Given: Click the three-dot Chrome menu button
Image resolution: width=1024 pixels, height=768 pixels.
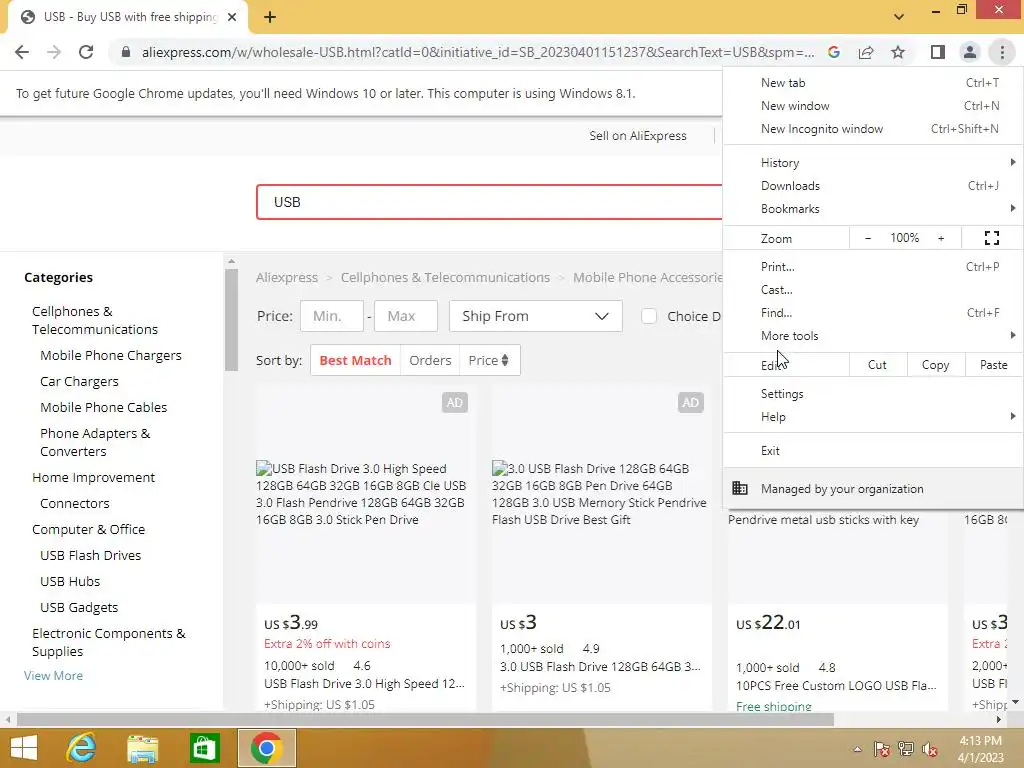Looking at the screenshot, I should click(1002, 52).
